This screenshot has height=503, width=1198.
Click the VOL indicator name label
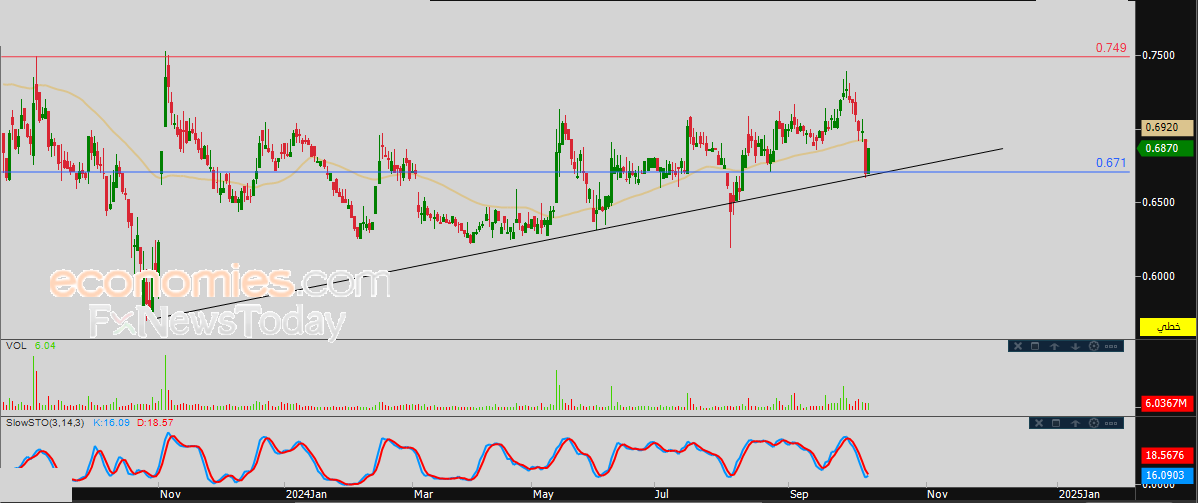[16, 346]
